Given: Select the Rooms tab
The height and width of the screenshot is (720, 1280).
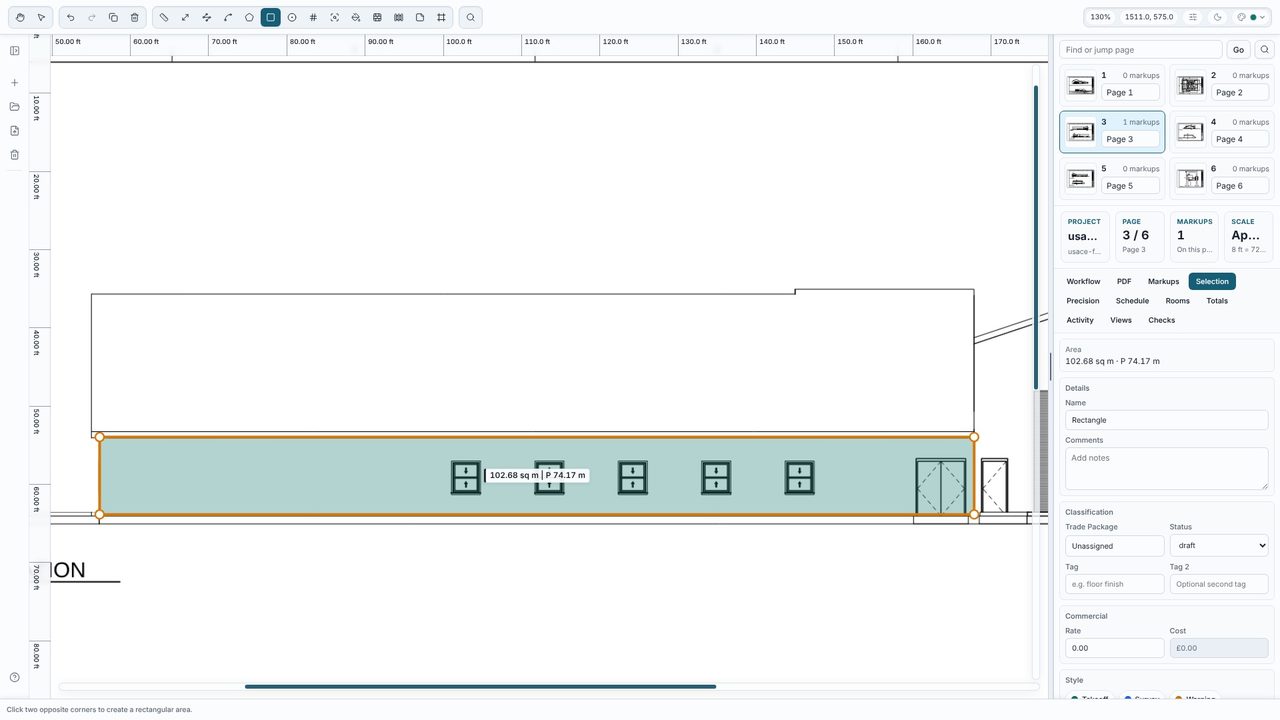Looking at the screenshot, I should pos(1178,301).
